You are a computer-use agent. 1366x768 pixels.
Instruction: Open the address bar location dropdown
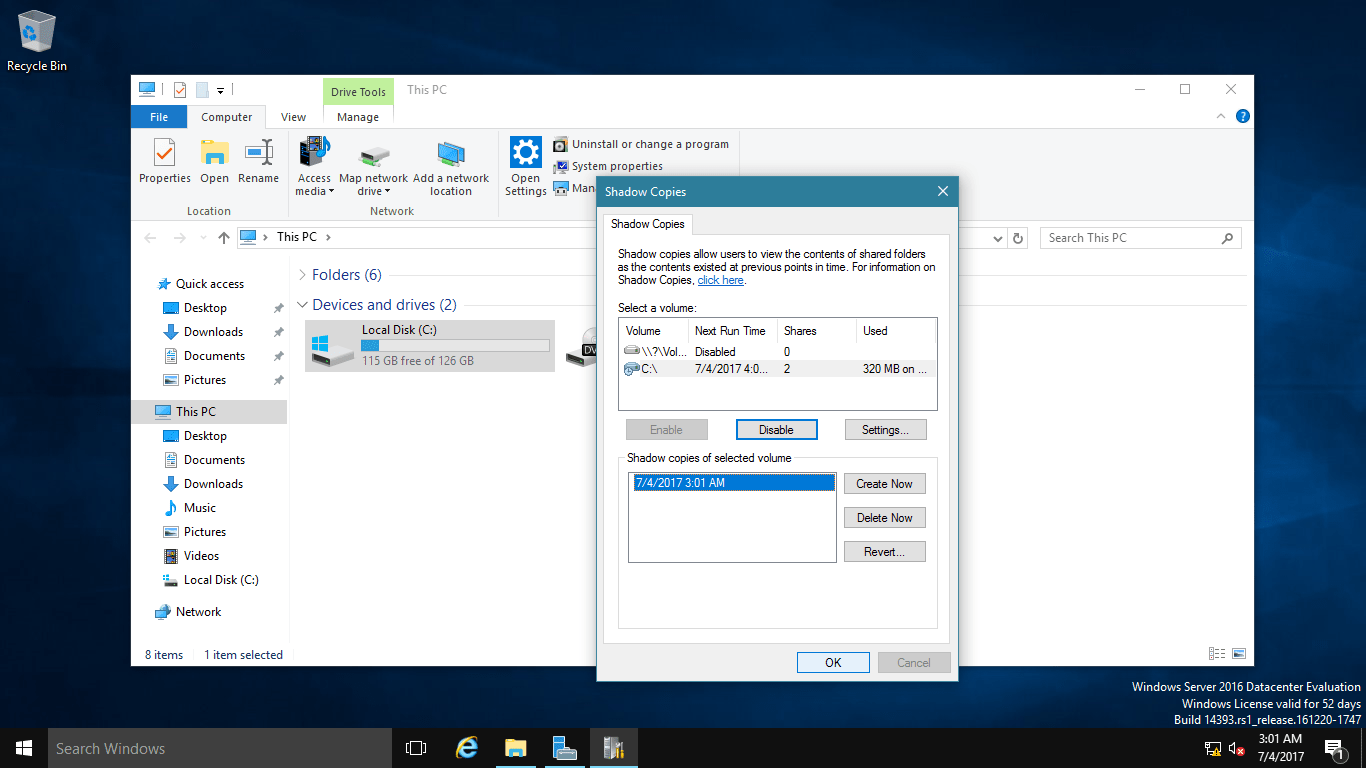point(996,237)
